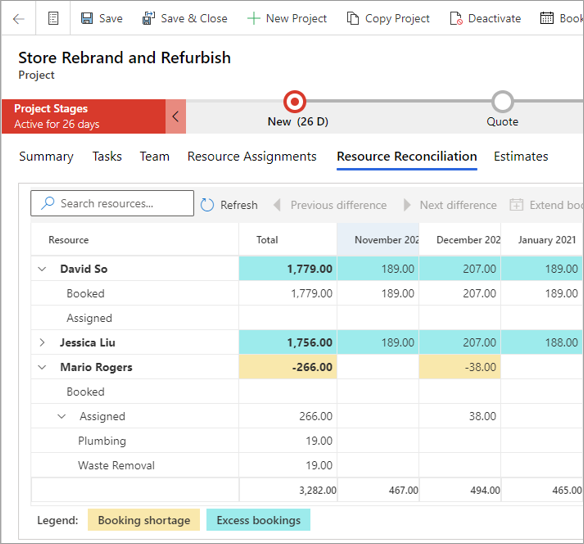The height and width of the screenshot is (544, 584).
Task: Click the grand total 3,282.00 cell
Action: coord(288,490)
